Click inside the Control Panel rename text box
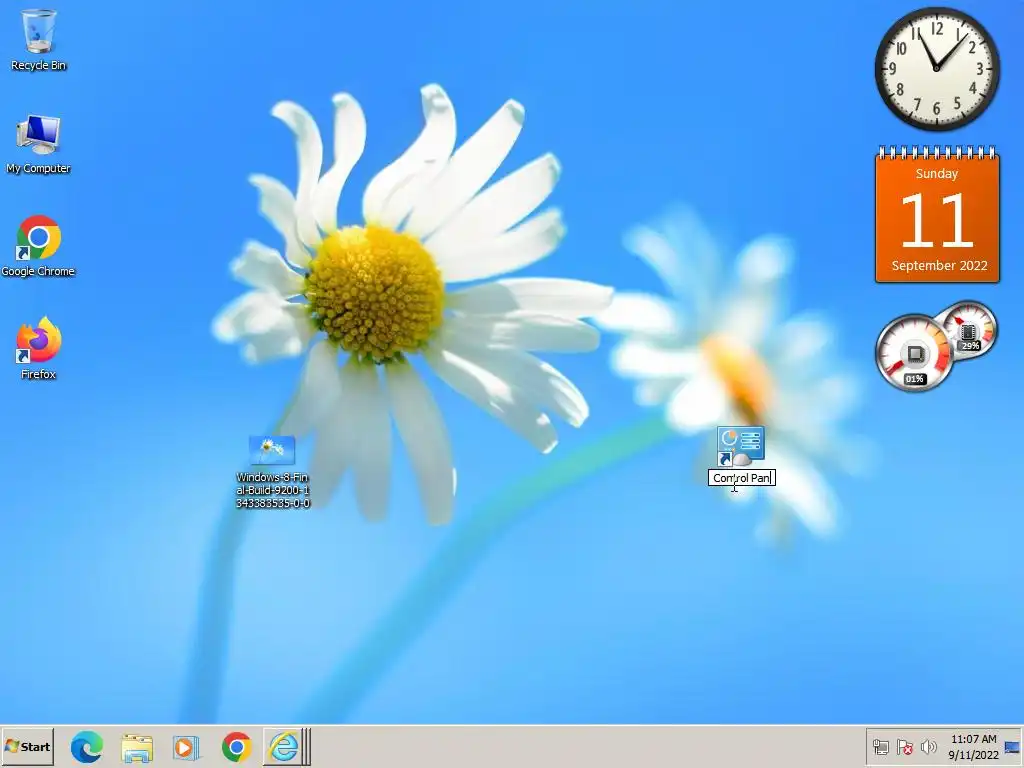This screenshot has width=1024, height=768. [742, 478]
